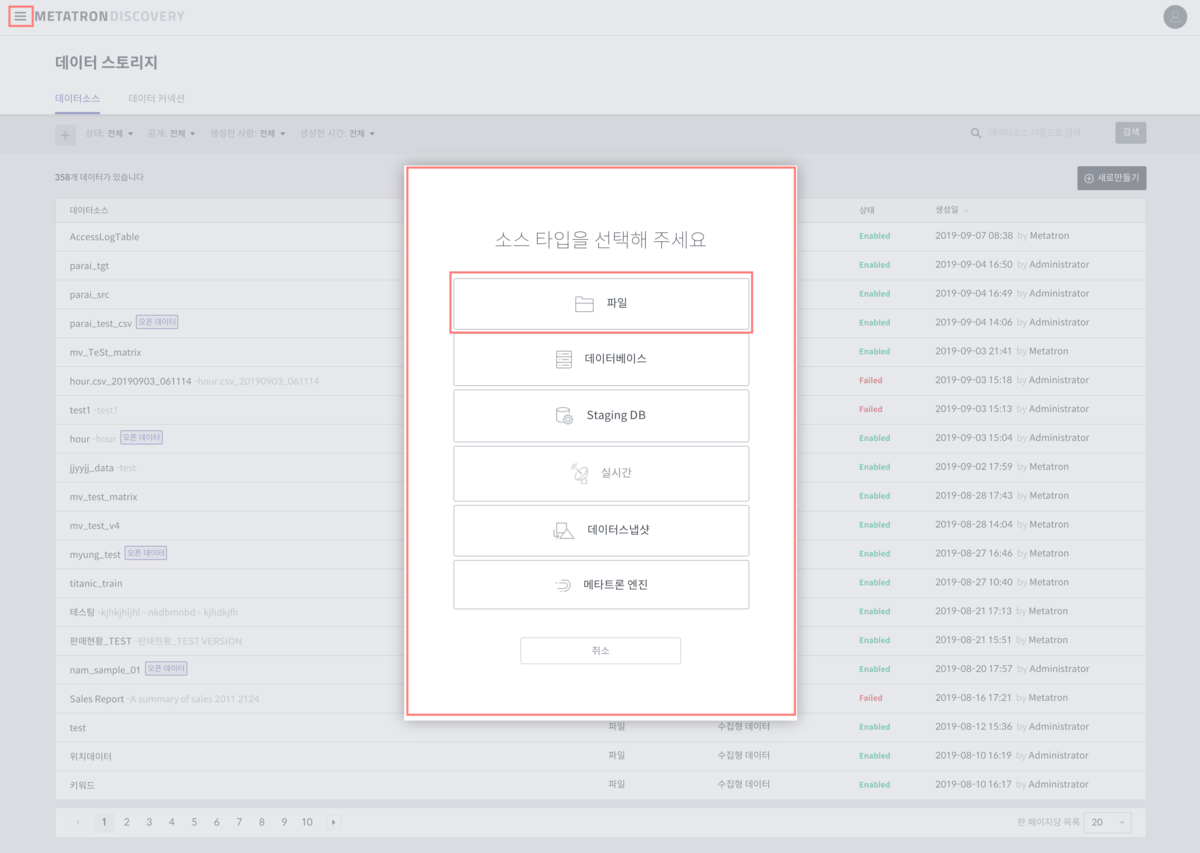Click date 2019-09-07 08:38 by Metatron
Image resolution: width=1200 pixels, height=853 pixels.
[x=1002, y=237]
